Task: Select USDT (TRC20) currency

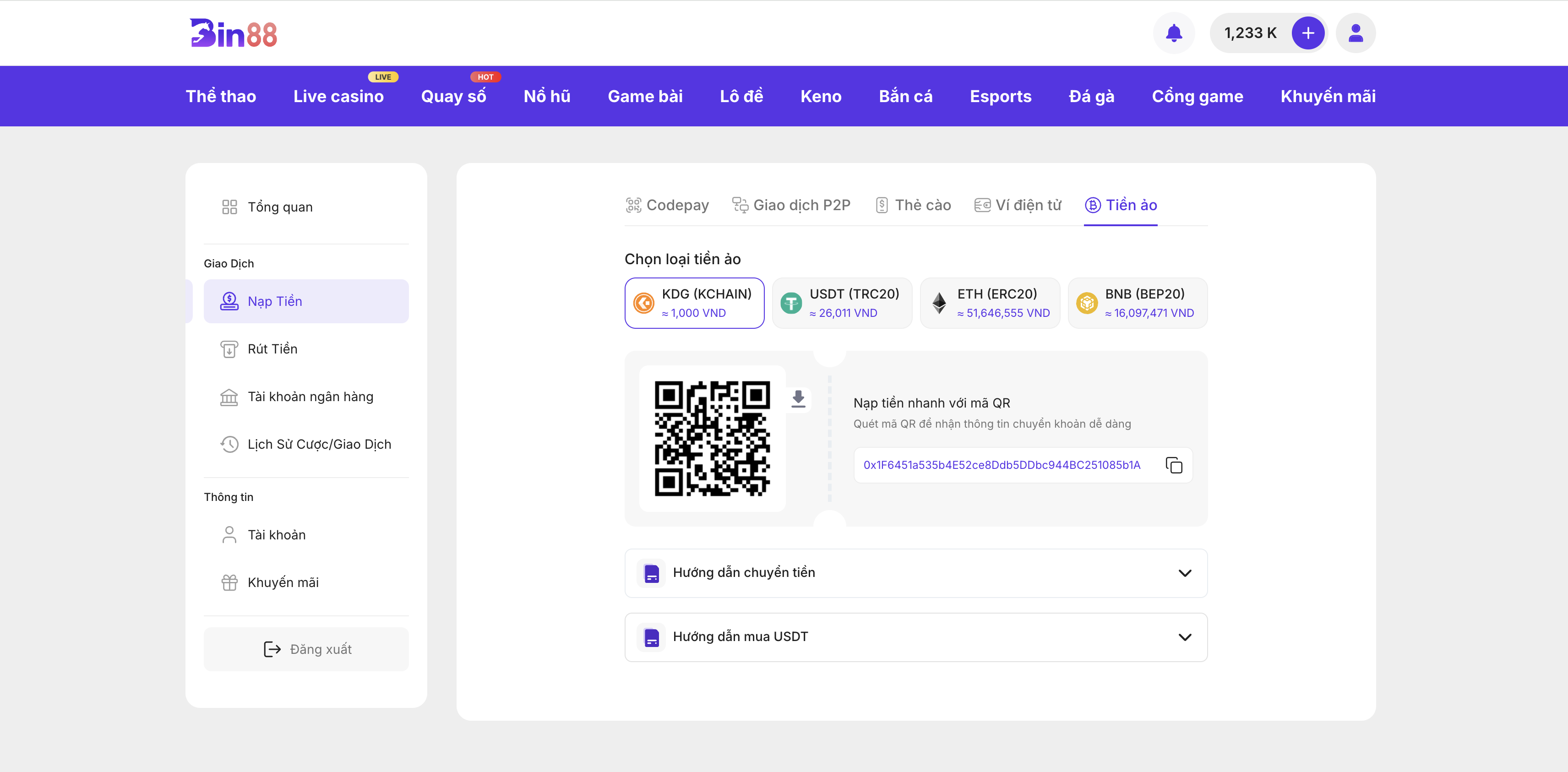Action: point(842,303)
